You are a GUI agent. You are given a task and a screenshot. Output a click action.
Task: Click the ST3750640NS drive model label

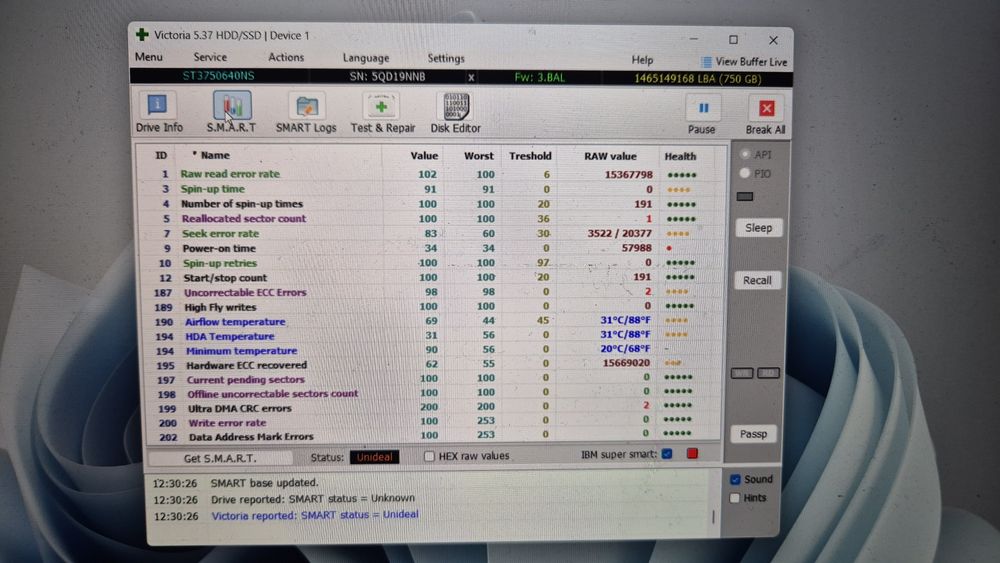[218, 76]
